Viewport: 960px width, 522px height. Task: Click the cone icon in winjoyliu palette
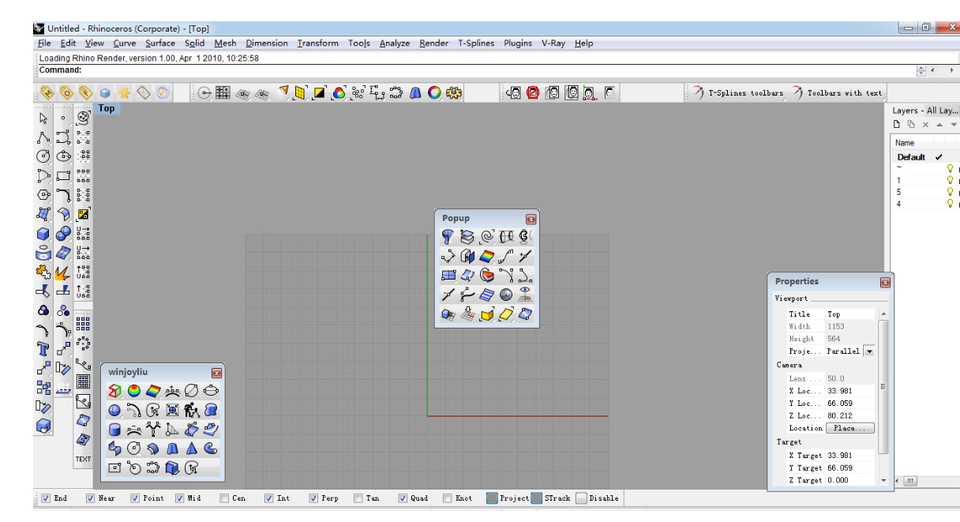pyautogui.click(x=192, y=448)
